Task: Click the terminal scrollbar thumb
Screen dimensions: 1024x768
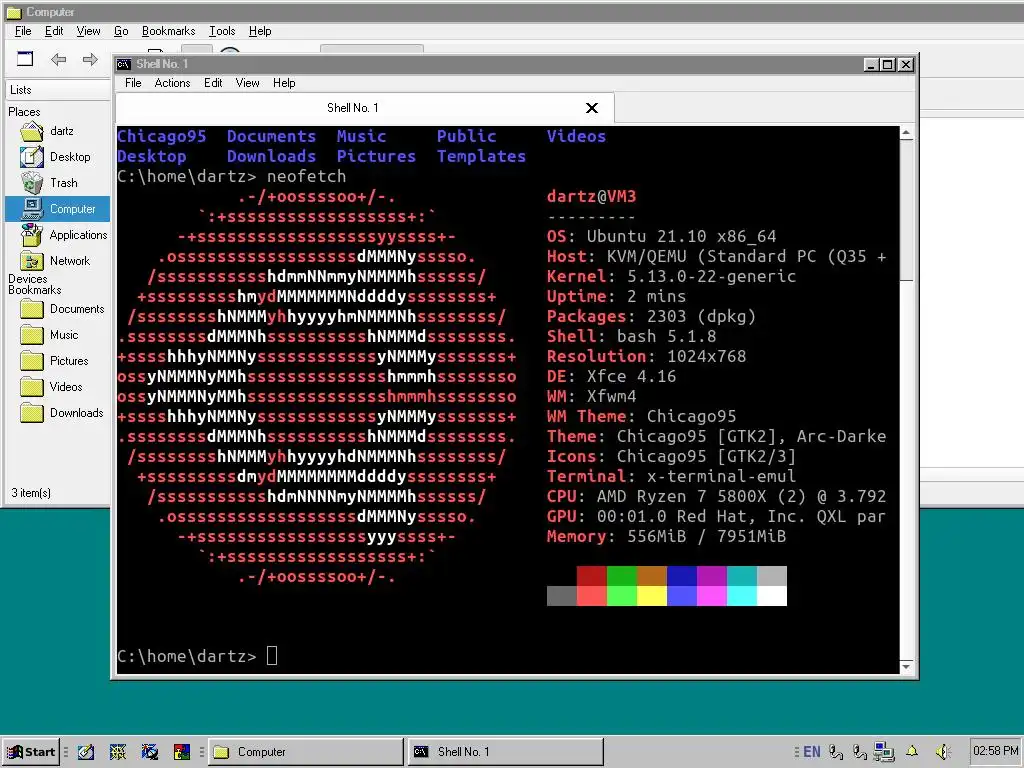Action: (x=906, y=209)
